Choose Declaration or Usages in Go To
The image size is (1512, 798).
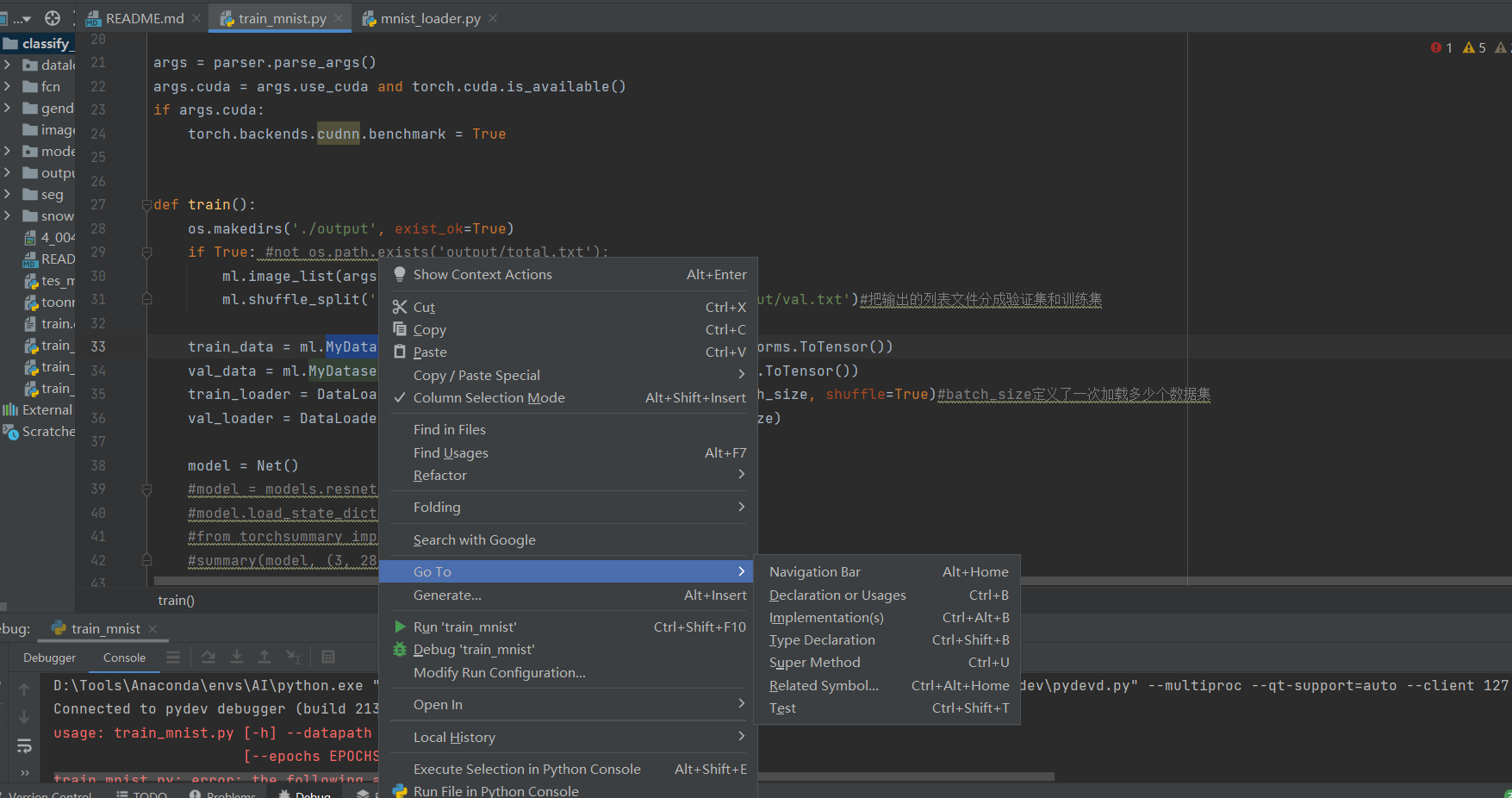[x=888, y=595]
